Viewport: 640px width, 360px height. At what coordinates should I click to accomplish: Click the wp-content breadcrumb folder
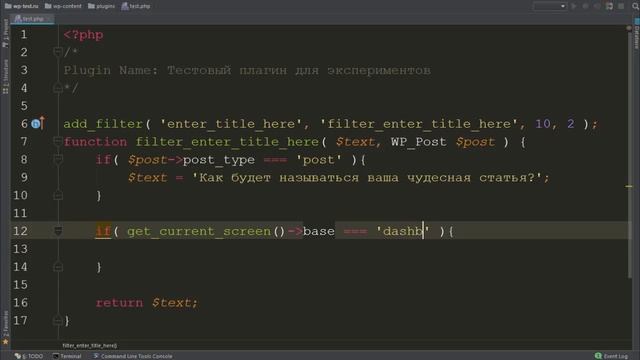(63, 6)
